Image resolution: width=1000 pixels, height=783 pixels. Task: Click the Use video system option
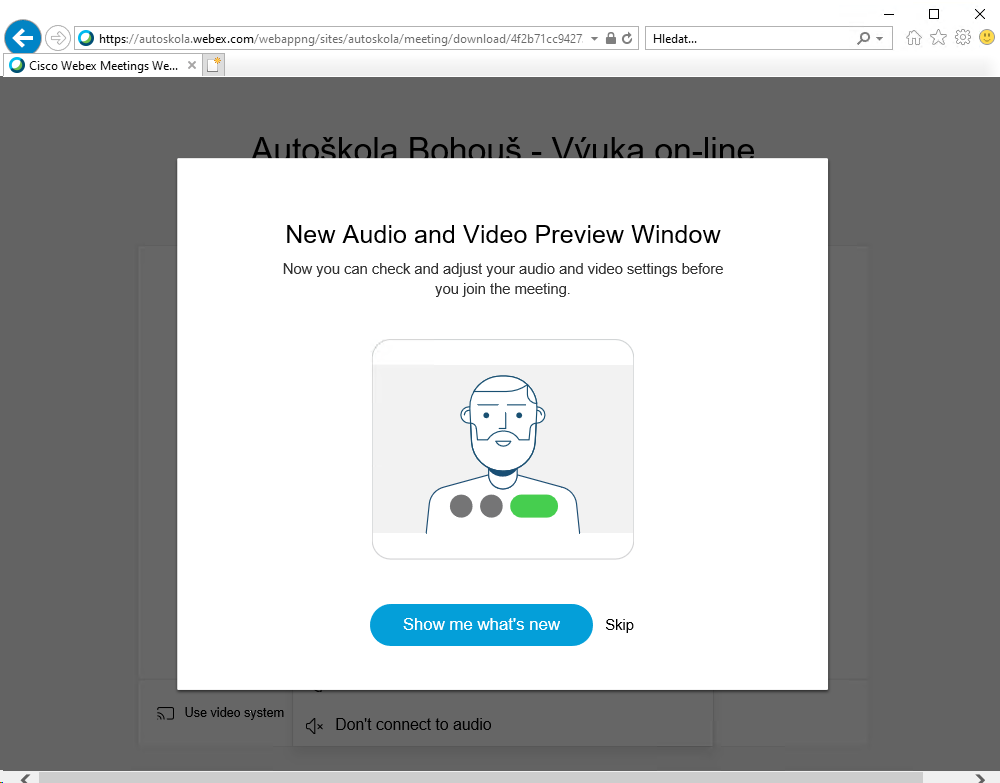[x=221, y=713]
